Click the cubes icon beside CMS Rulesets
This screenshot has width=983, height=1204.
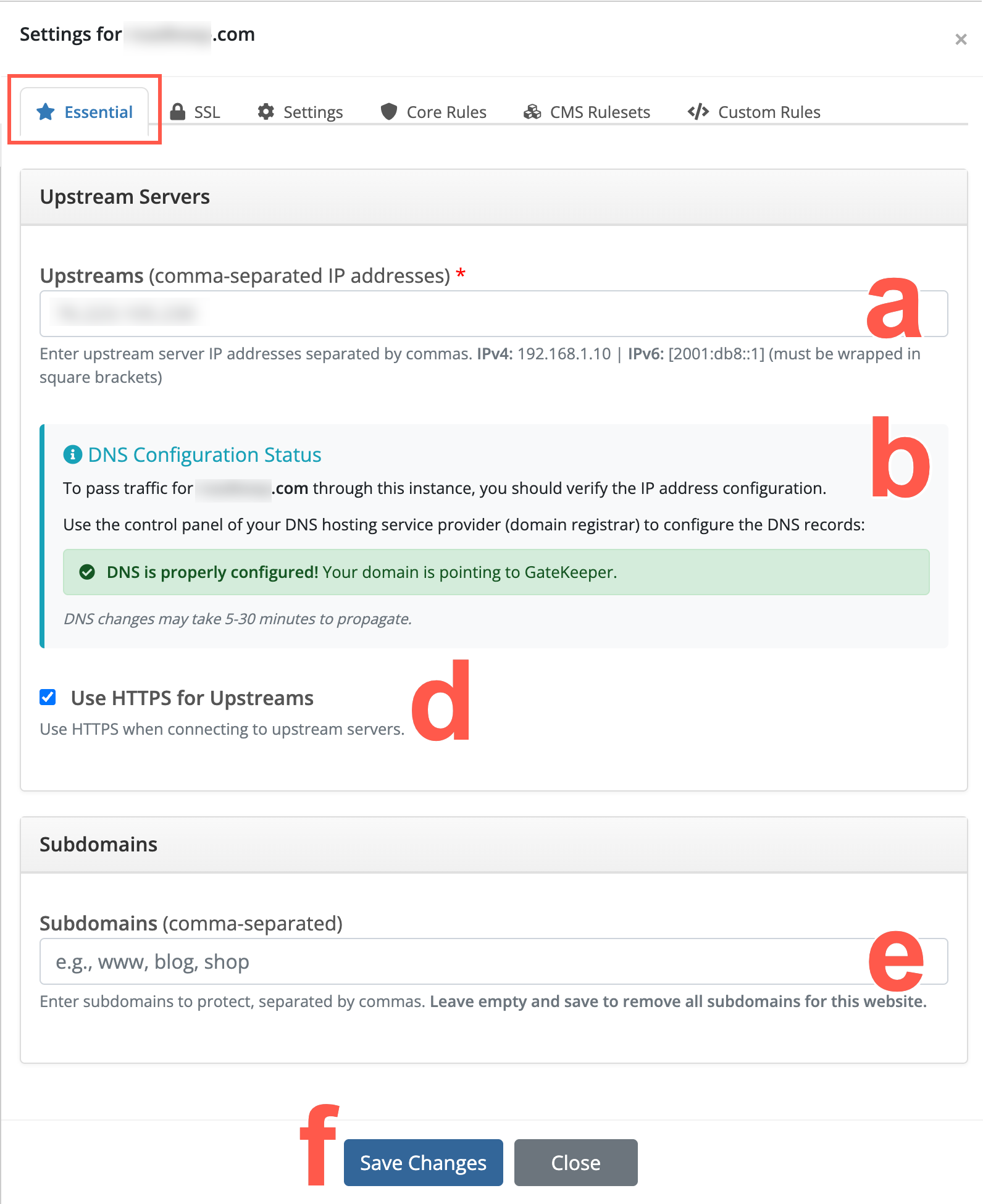click(532, 112)
